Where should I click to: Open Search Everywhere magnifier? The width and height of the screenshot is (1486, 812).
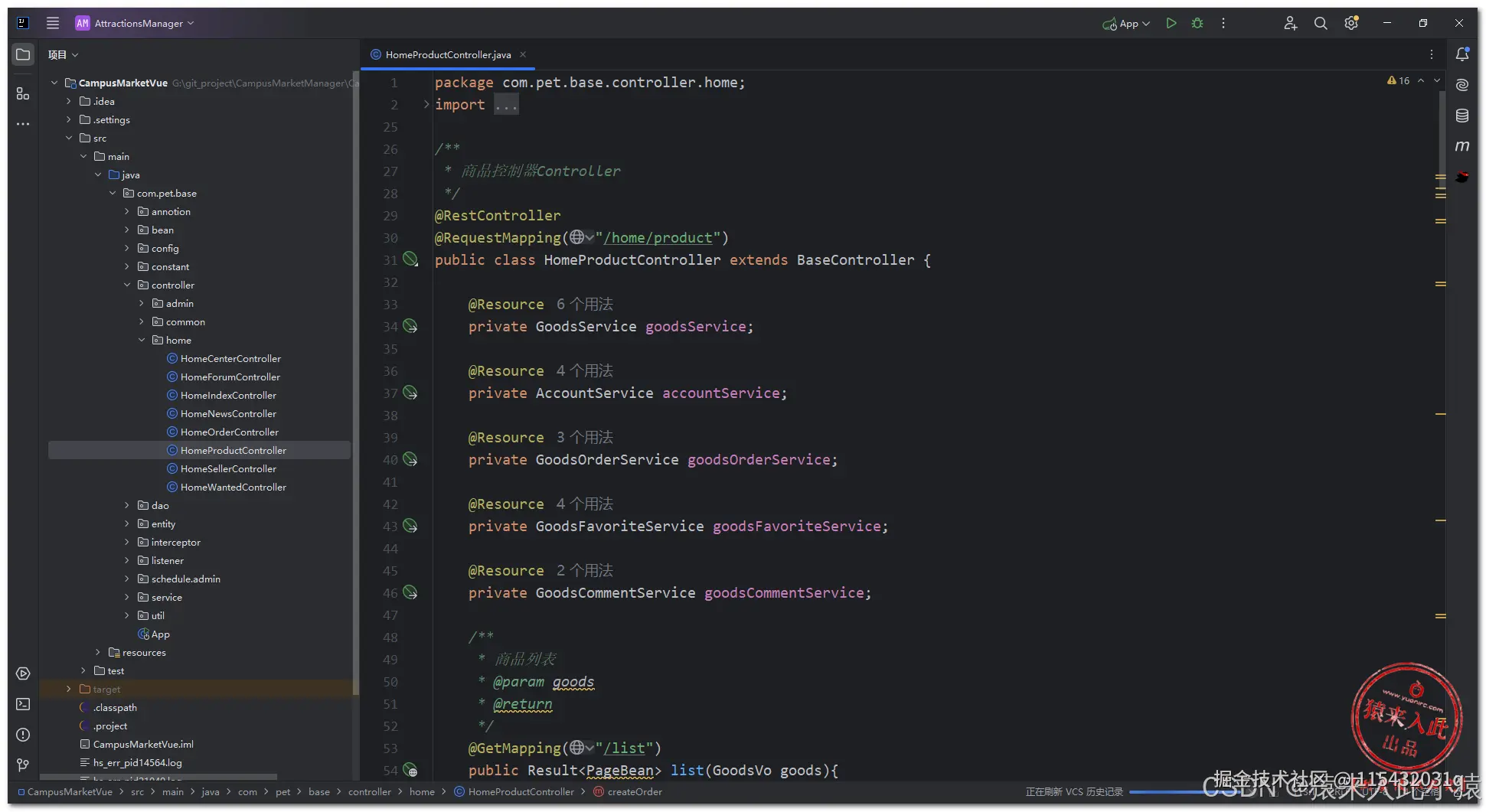tap(1321, 23)
